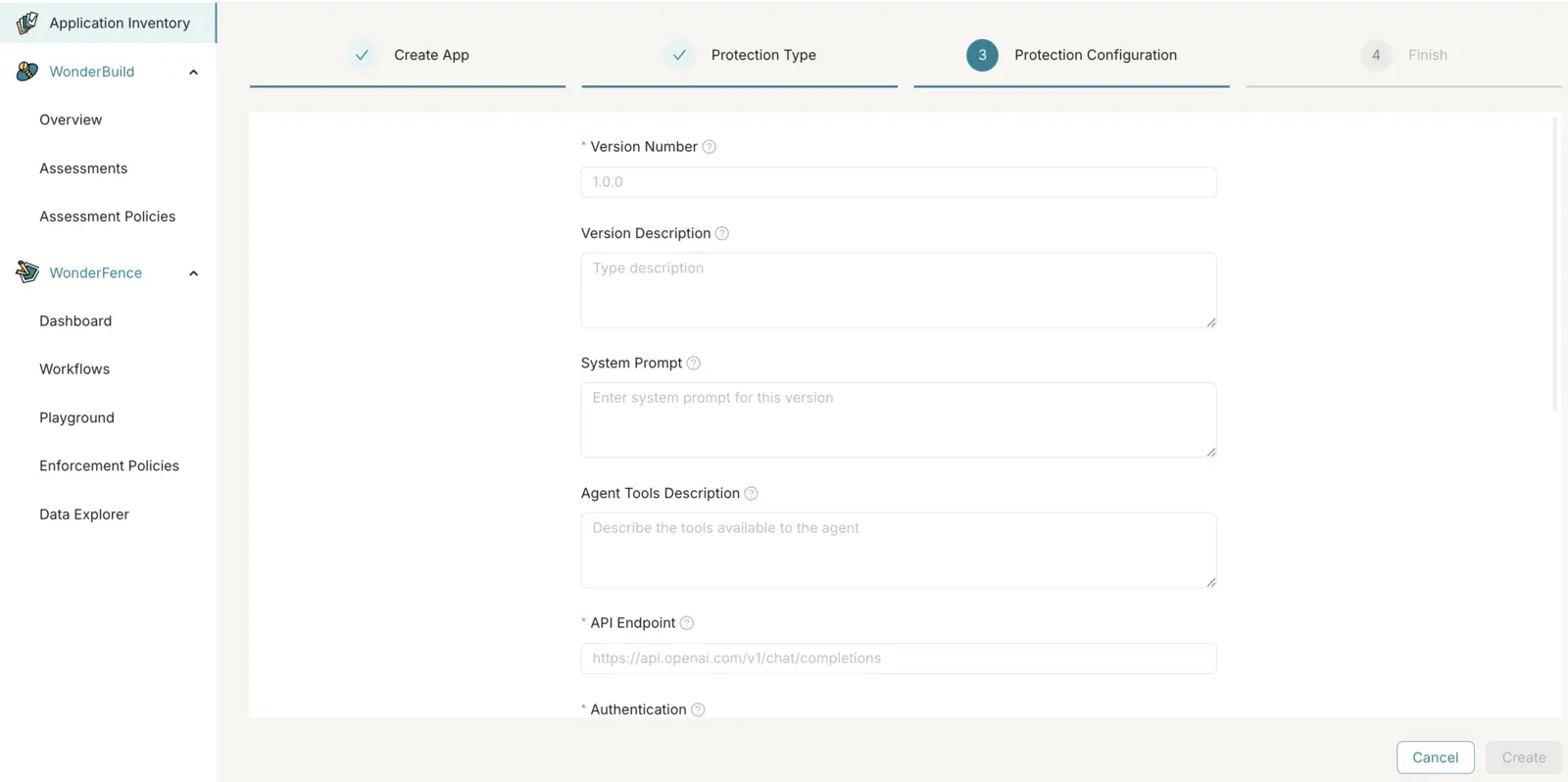Click the API Endpoint help icon
The image size is (1568, 782).
pos(687,623)
